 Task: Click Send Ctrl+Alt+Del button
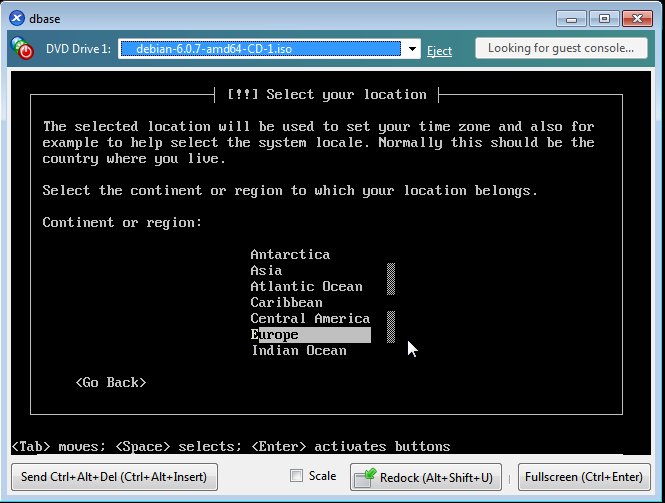pos(115,477)
